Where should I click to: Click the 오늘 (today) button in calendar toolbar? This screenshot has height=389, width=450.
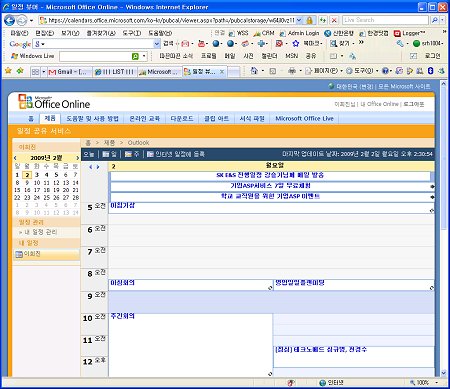(x=89, y=154)
